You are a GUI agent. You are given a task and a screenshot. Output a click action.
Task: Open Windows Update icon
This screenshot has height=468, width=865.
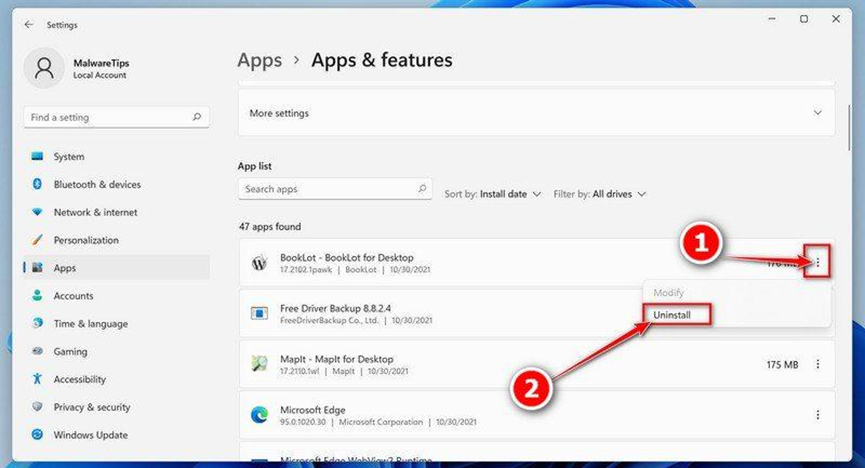click(x=37, y=434)
